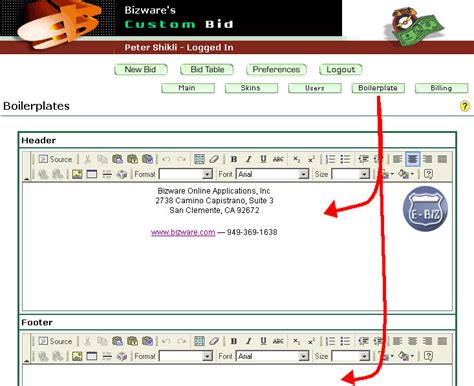
Task: Toggle Source view in Header editor
Action: (x=55, y=159)
